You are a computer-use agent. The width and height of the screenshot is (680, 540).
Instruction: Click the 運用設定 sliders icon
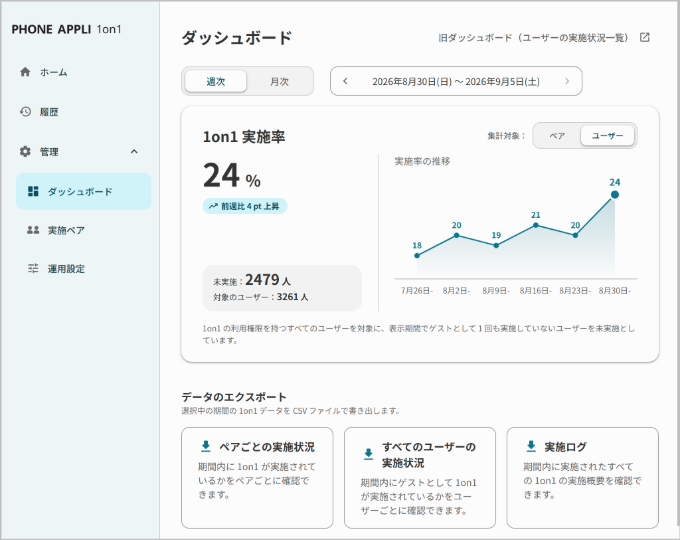coord(33,268)
